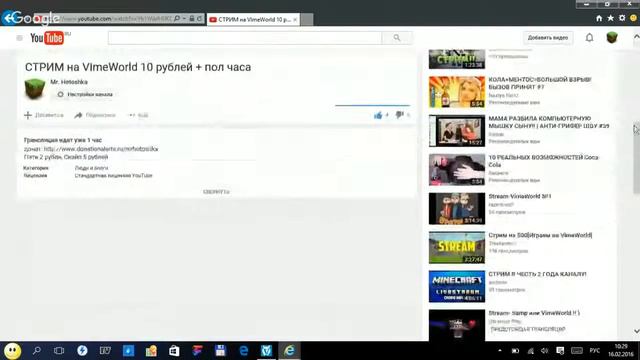This screenshot has height=360, width=640.
Task: Click the Internet Explorer back arrow button
Action: 8,18
